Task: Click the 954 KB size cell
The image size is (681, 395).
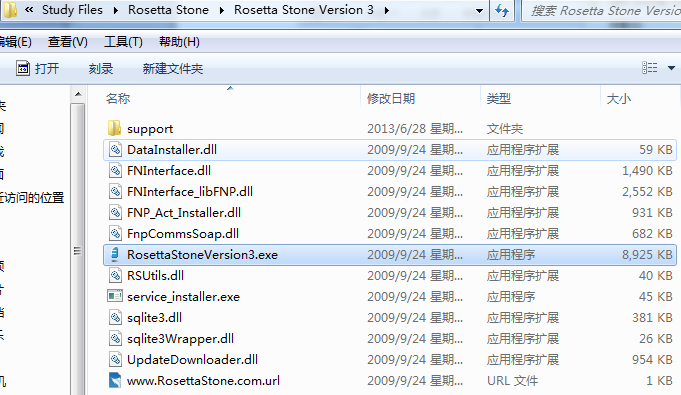Action: (x=652, y=359)
